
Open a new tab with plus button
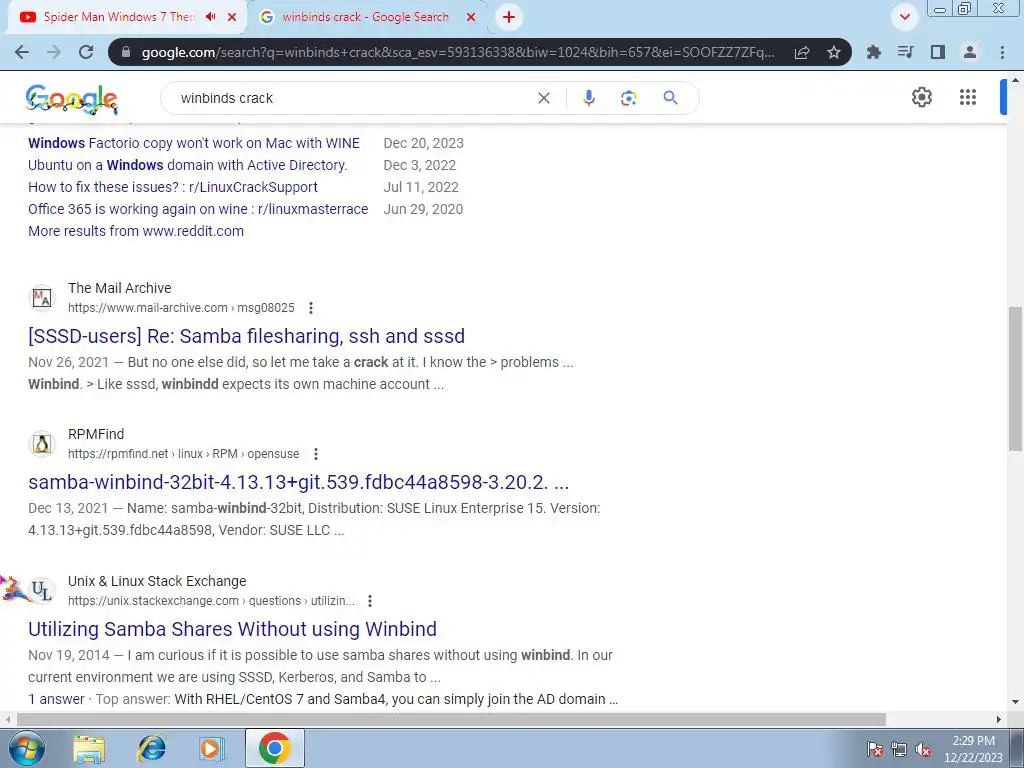coord(509,17)
